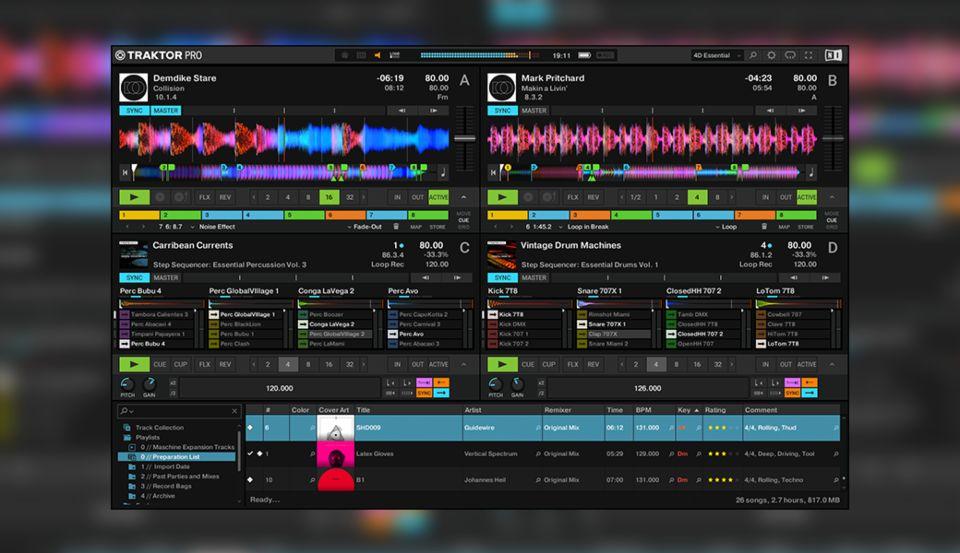Image resolution: width=960 pixels, height=553 pixels.
Task: Nudge Deck B tempo bend left
Action: (770, 111)
